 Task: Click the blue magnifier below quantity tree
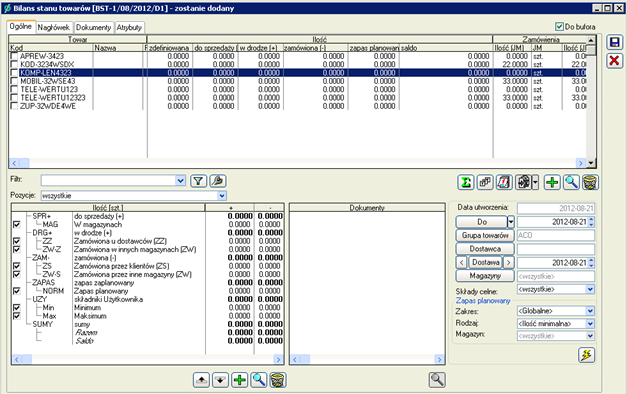[259, 380]
